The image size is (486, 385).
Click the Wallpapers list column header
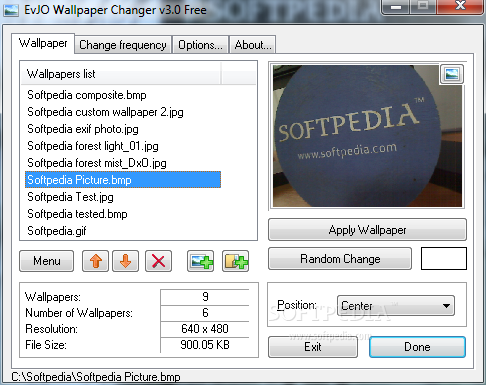(121, 74)
